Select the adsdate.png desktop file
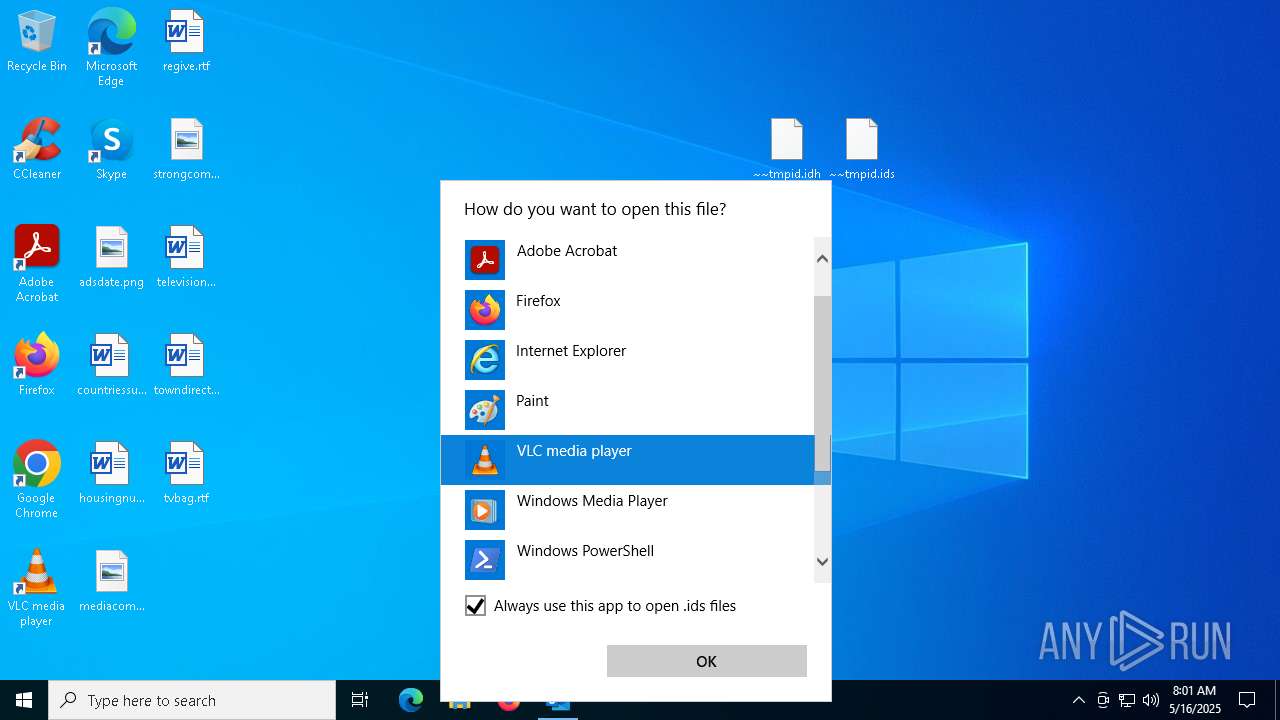The image size is (1280, 720). coord(111,258)
